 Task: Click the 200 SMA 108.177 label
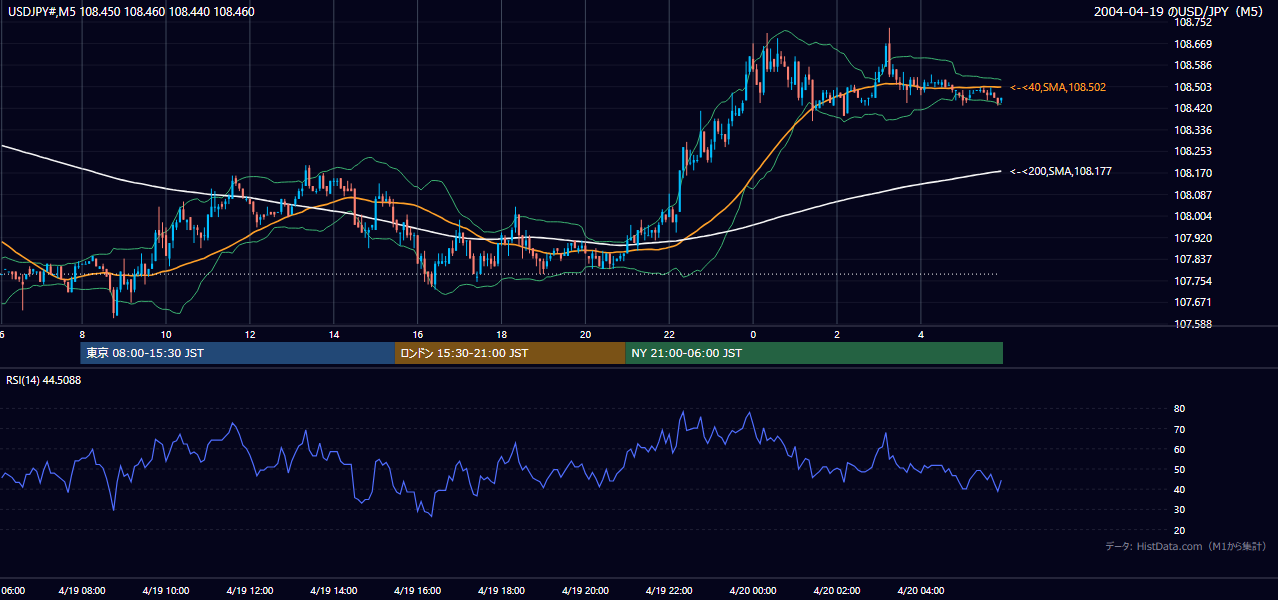point(1061,172)
